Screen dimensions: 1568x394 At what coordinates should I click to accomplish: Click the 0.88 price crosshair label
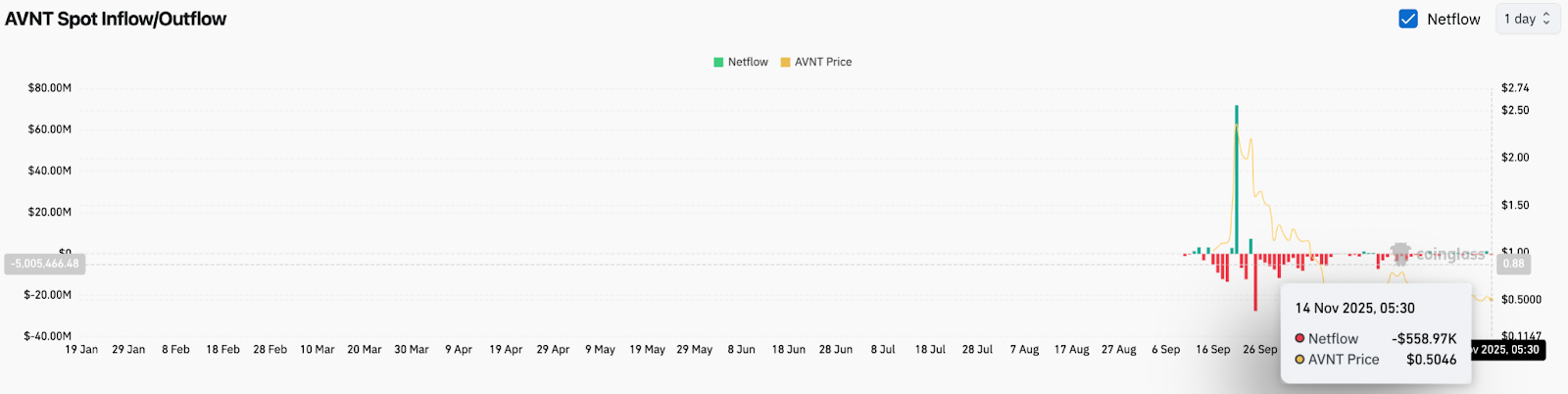point(1514,264)
